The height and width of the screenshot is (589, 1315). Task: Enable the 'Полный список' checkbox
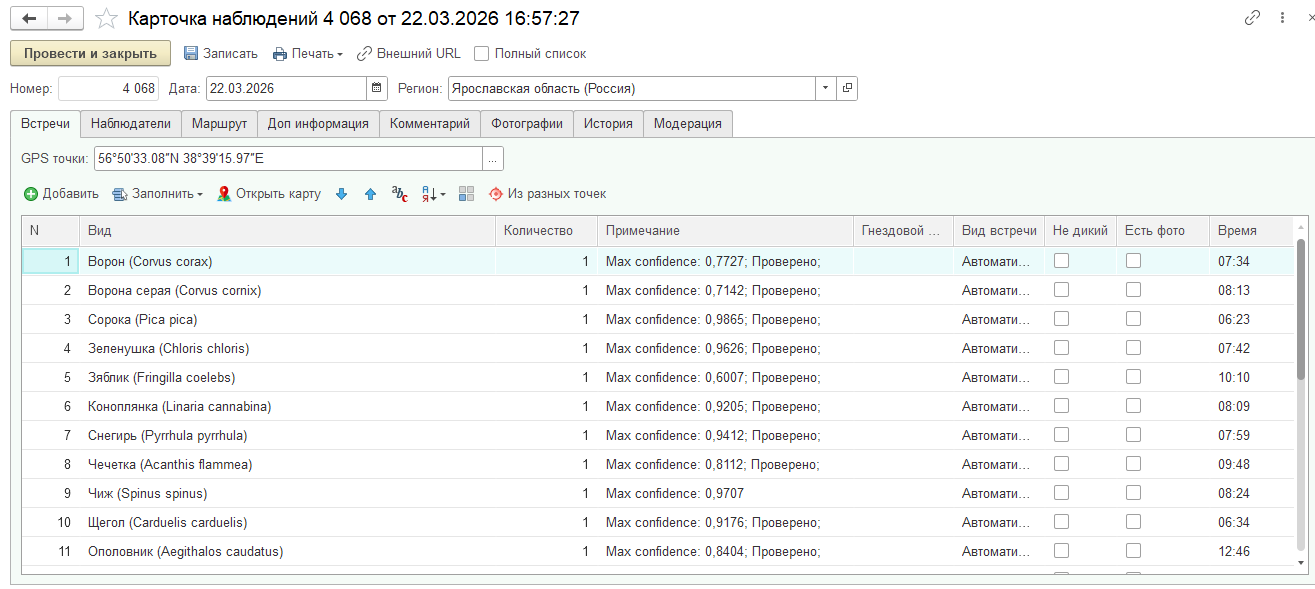pyautogui.click(x=482, y=54)
